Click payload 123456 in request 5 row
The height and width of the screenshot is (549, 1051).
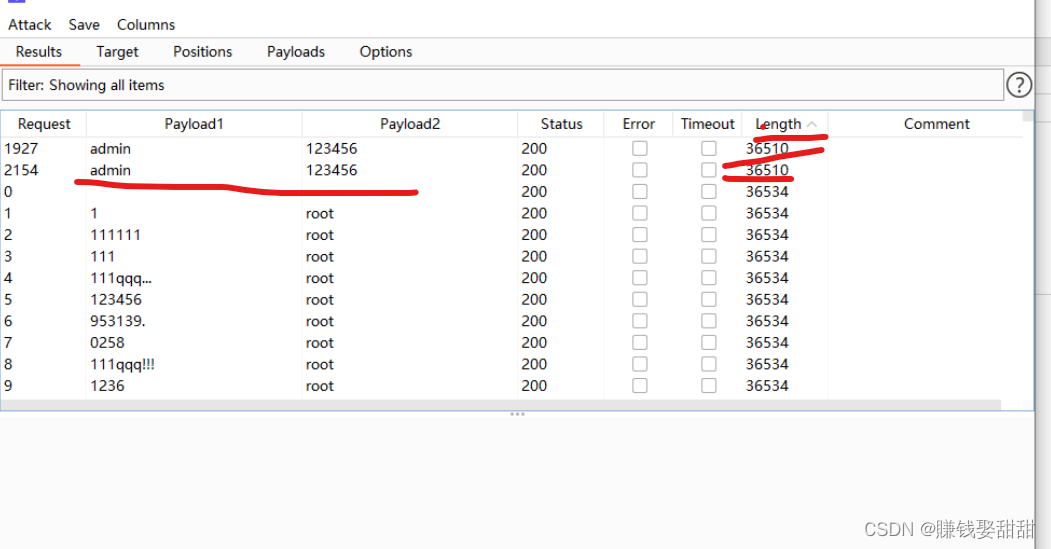point(116,299)
